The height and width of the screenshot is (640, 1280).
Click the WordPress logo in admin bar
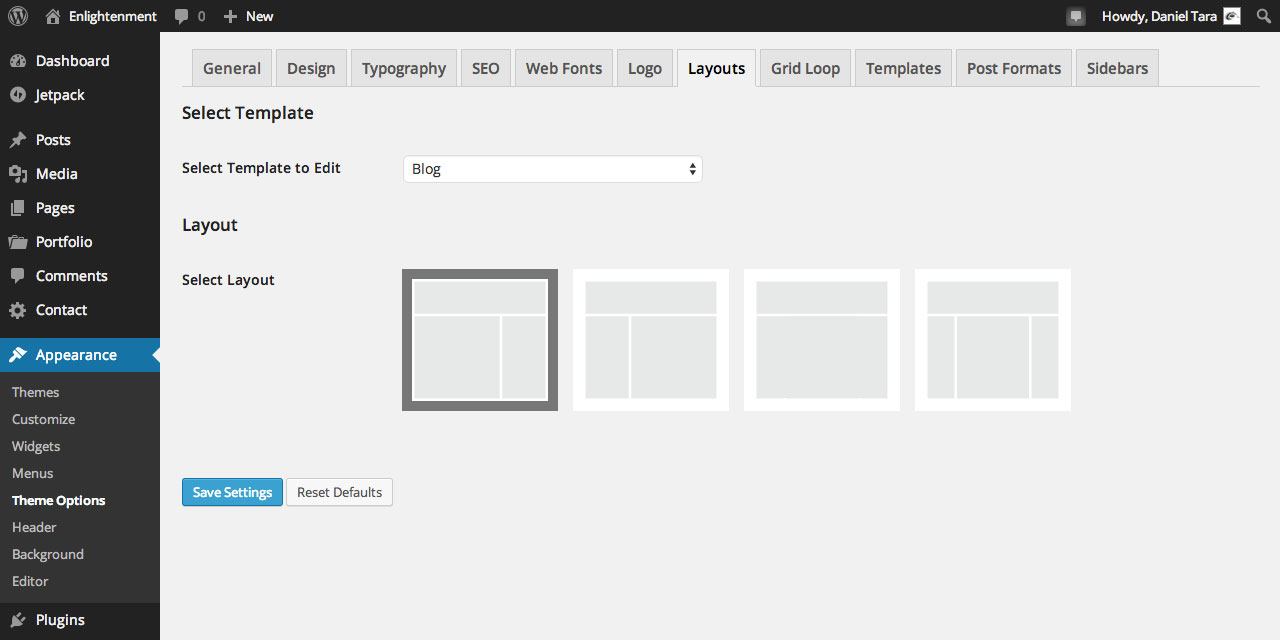[16, 16]
